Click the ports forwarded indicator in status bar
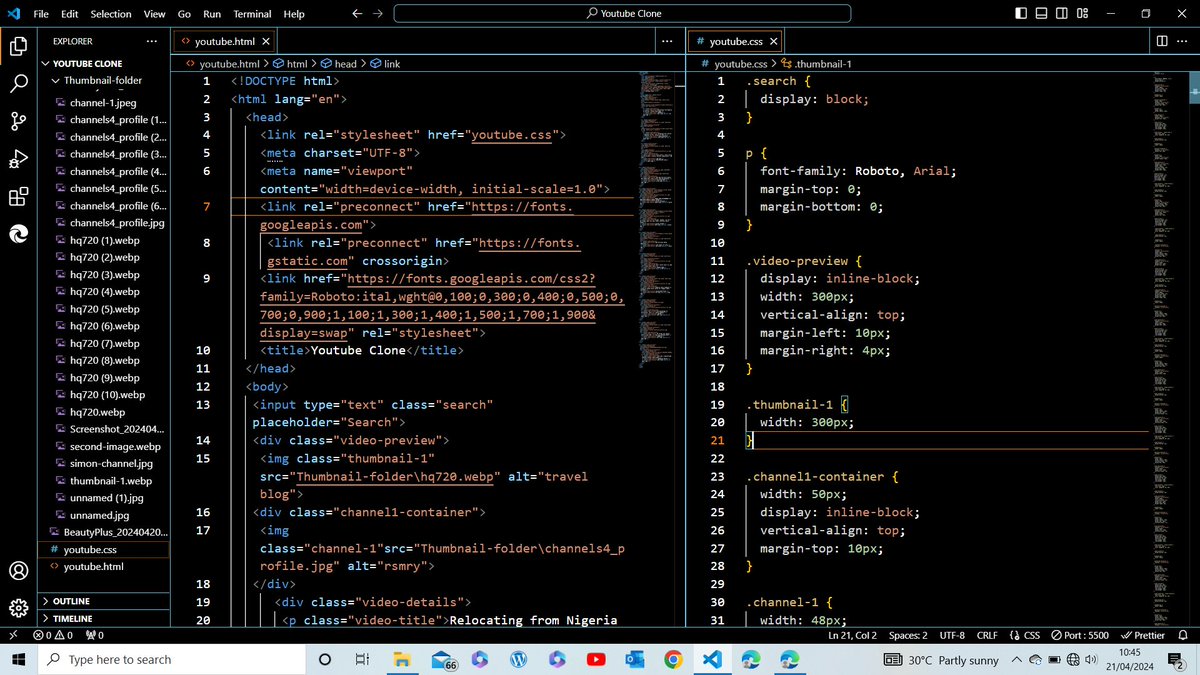1200x675 pixels. click(x=97, y=635)
